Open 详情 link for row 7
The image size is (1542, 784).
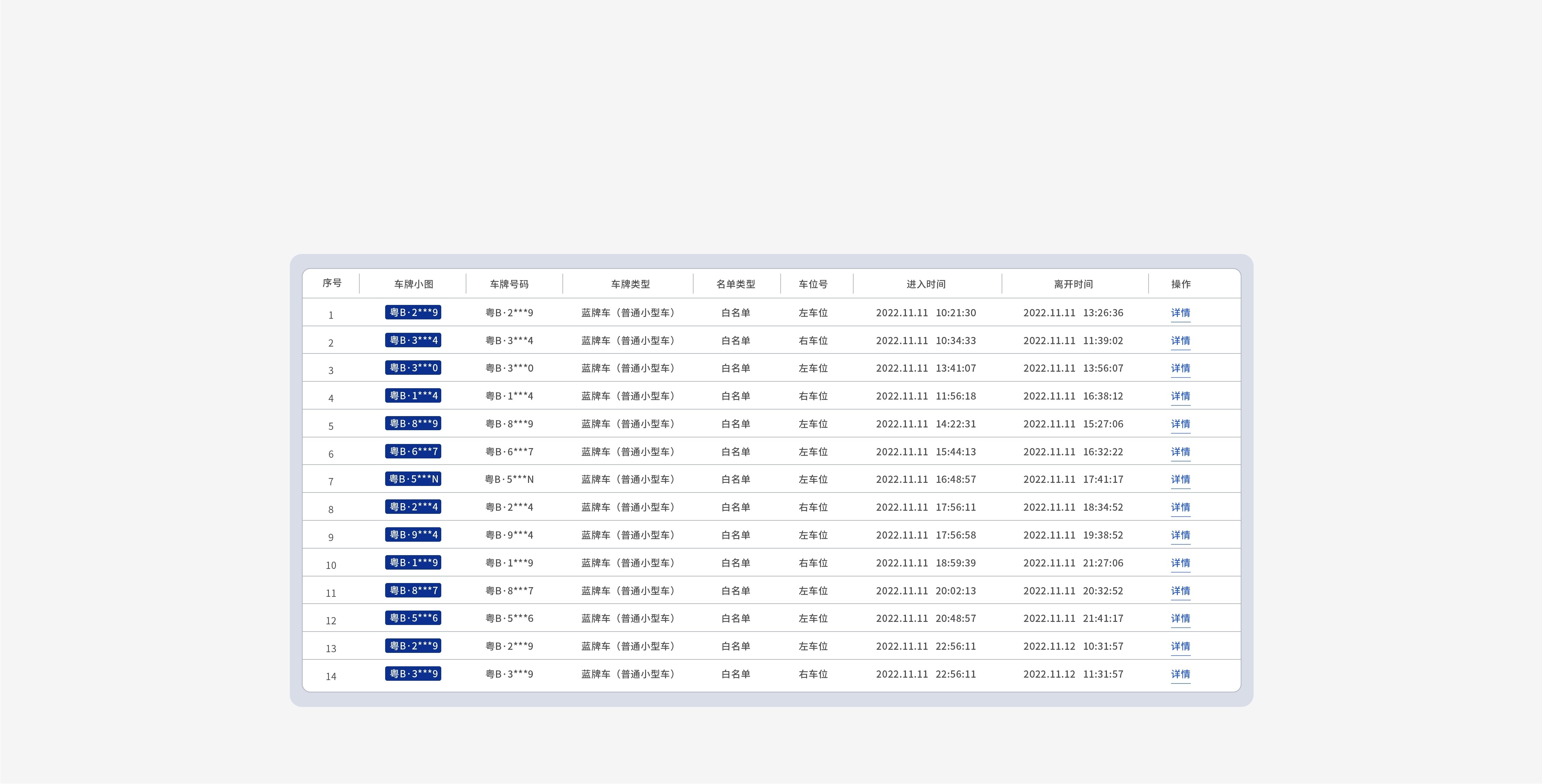point(1180,479)
